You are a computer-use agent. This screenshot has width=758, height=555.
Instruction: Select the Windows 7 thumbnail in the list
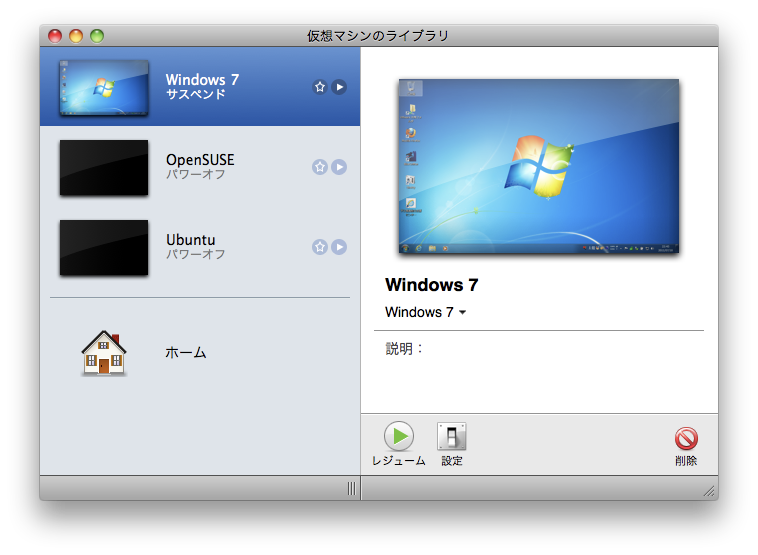point(104,88)
